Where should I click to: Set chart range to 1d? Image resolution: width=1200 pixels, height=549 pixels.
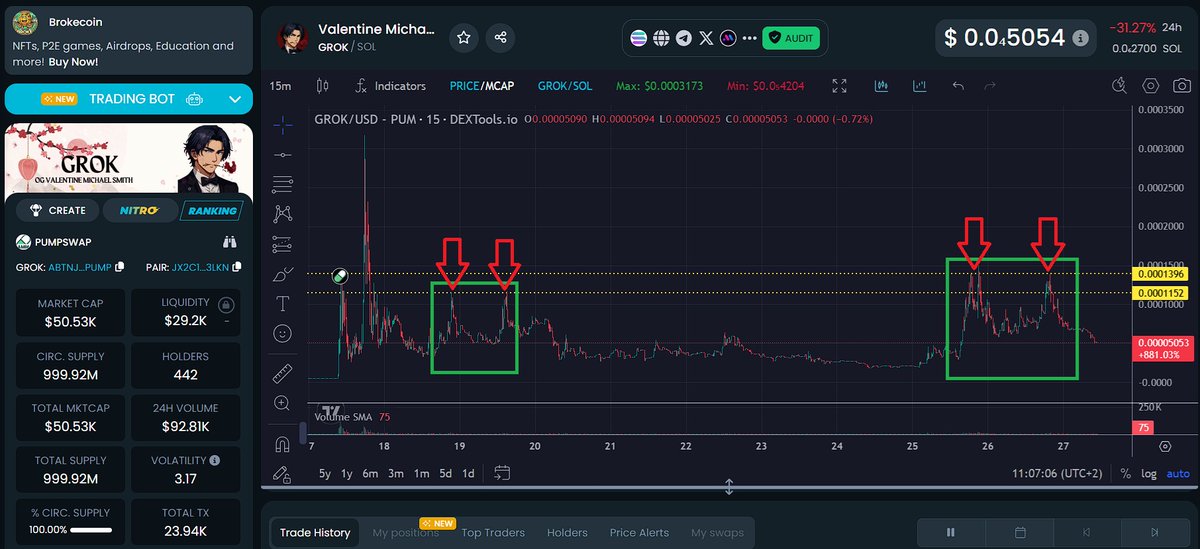click(x=468, y=474)
